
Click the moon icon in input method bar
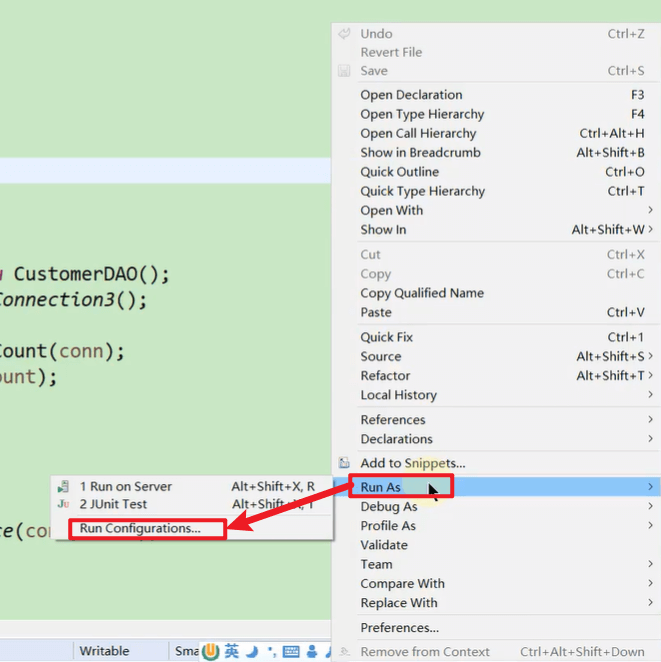point(252,651)
